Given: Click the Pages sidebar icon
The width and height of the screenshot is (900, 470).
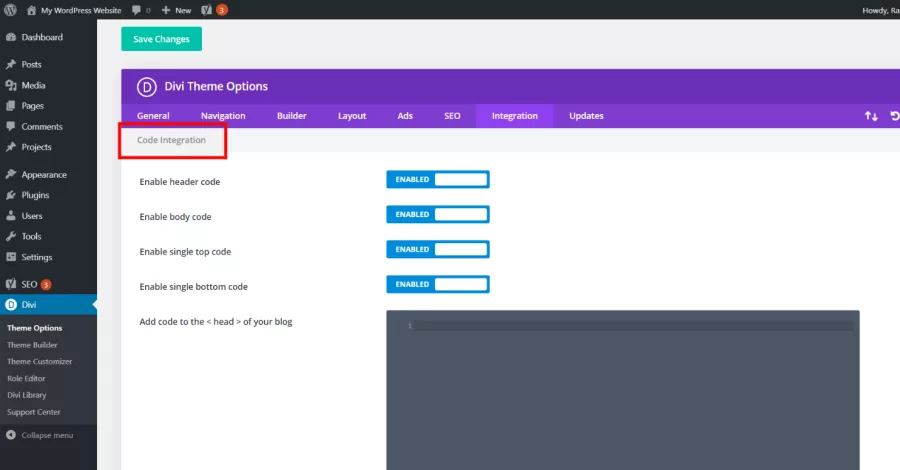Looking at the screenshot, I should coord(11,106).
